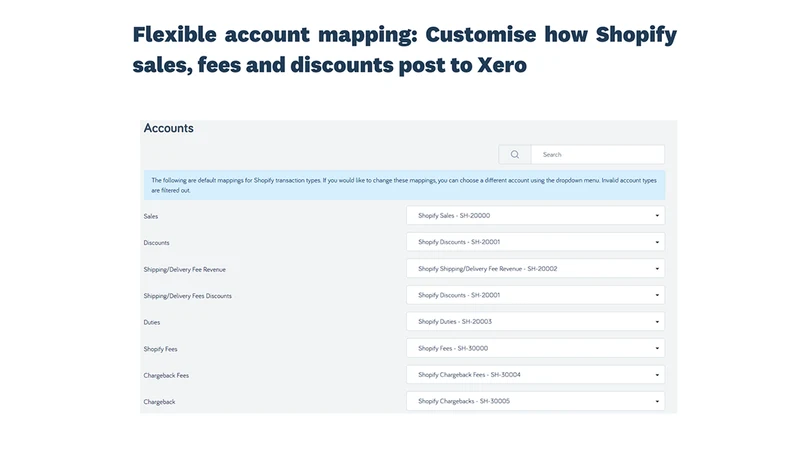Click the blue default mappings info banner
800x450 pixels.
(x=404, y=185)
